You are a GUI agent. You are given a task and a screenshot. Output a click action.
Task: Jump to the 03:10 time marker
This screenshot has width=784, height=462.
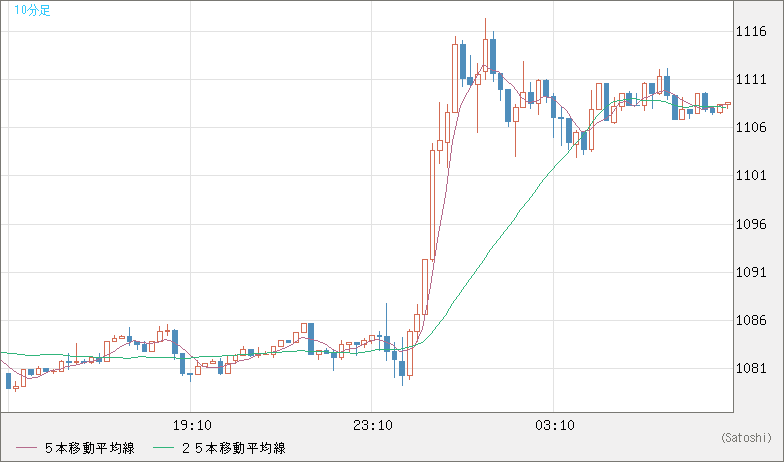tap(554, 426)
